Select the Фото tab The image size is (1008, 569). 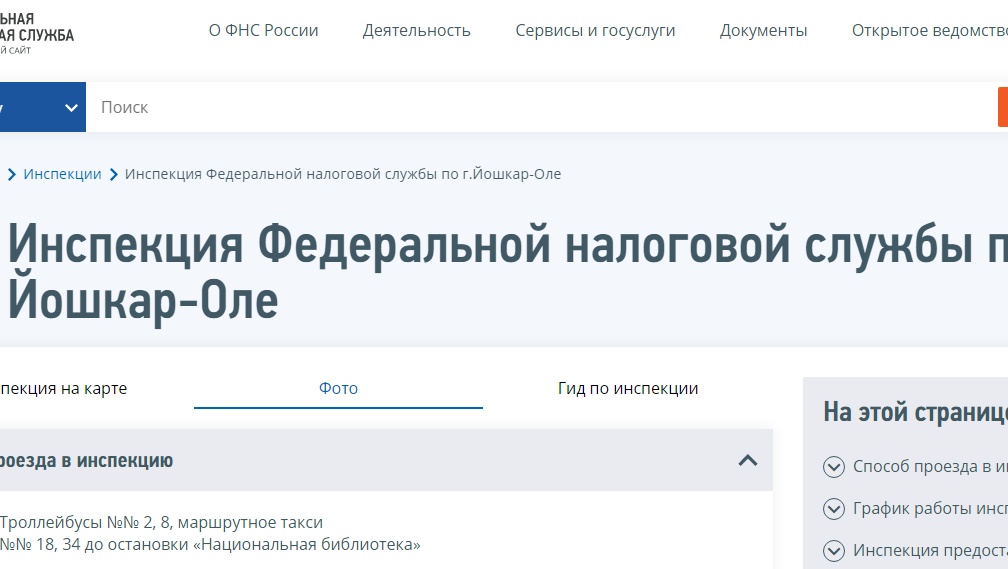pos(338,388)
